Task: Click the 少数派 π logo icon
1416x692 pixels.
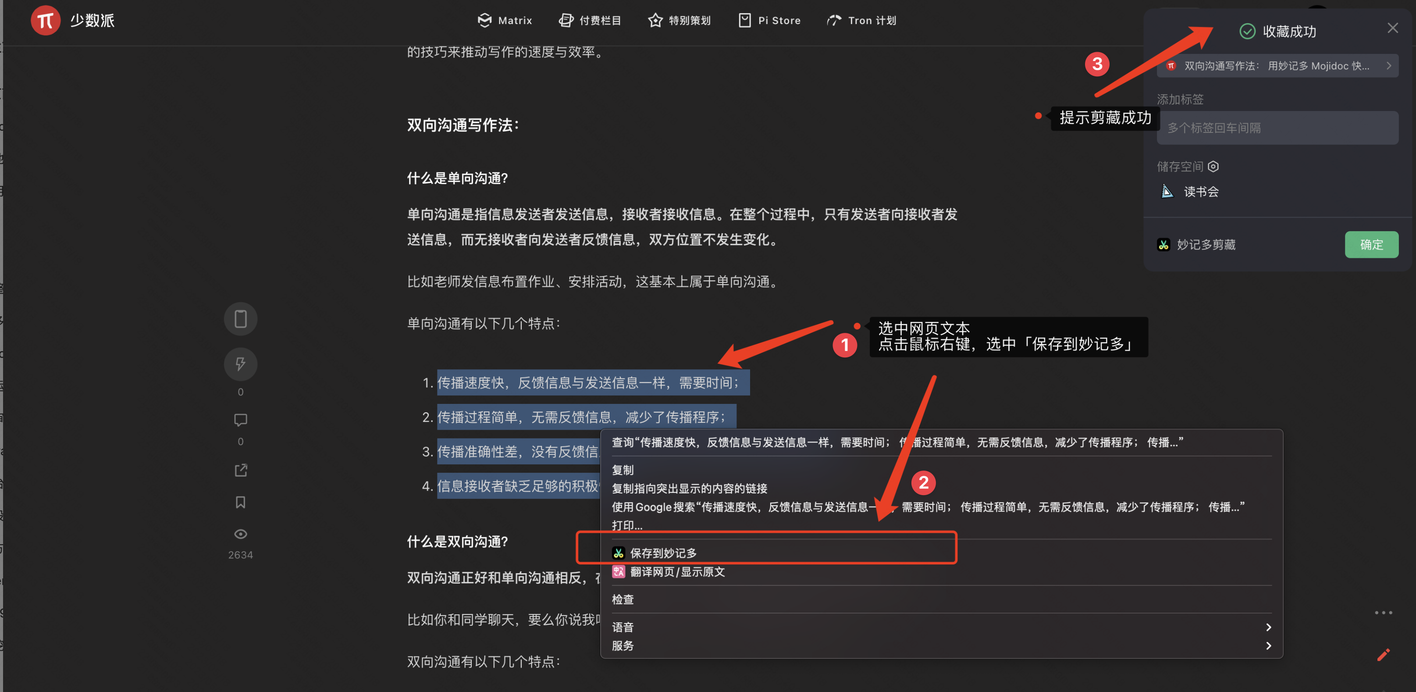Action: (45, 20)
